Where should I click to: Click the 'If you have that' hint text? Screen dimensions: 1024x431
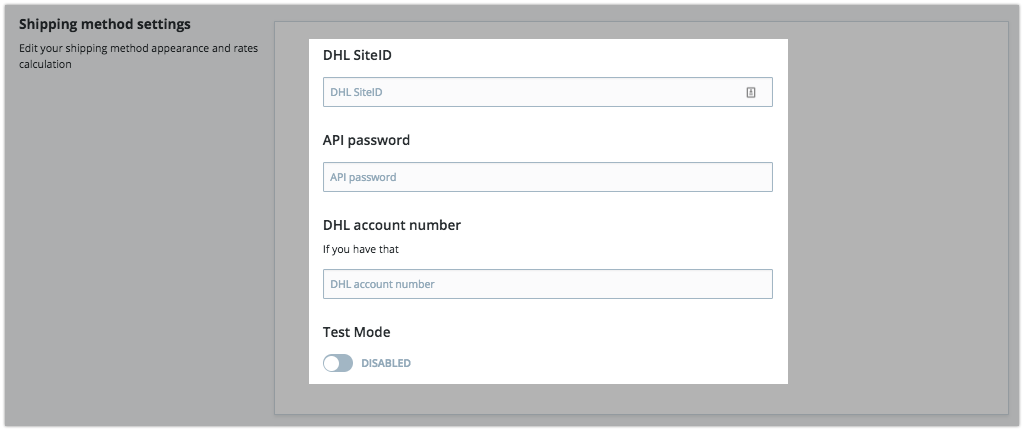[360, 249]
